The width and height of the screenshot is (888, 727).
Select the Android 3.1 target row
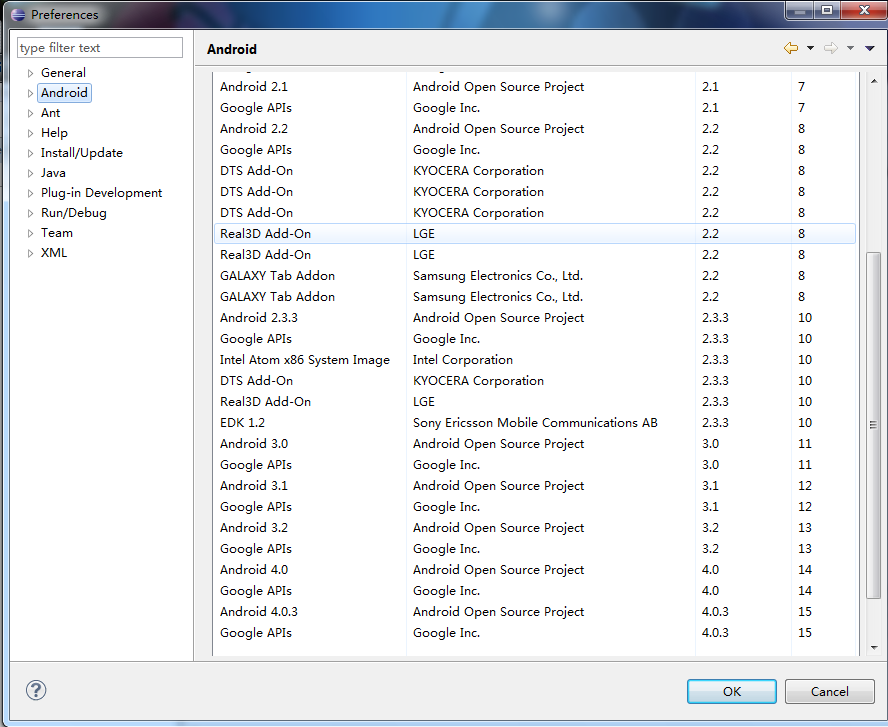(535, 485)
